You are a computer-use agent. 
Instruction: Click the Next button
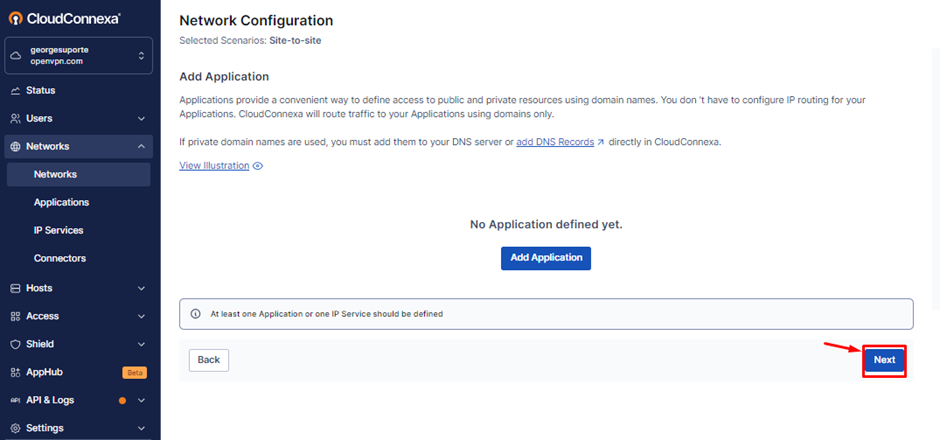(884, 360)
